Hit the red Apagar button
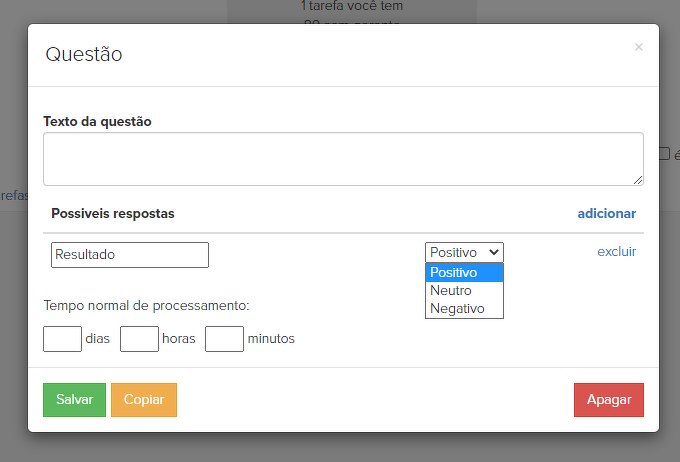 click(x=608, y=399)
